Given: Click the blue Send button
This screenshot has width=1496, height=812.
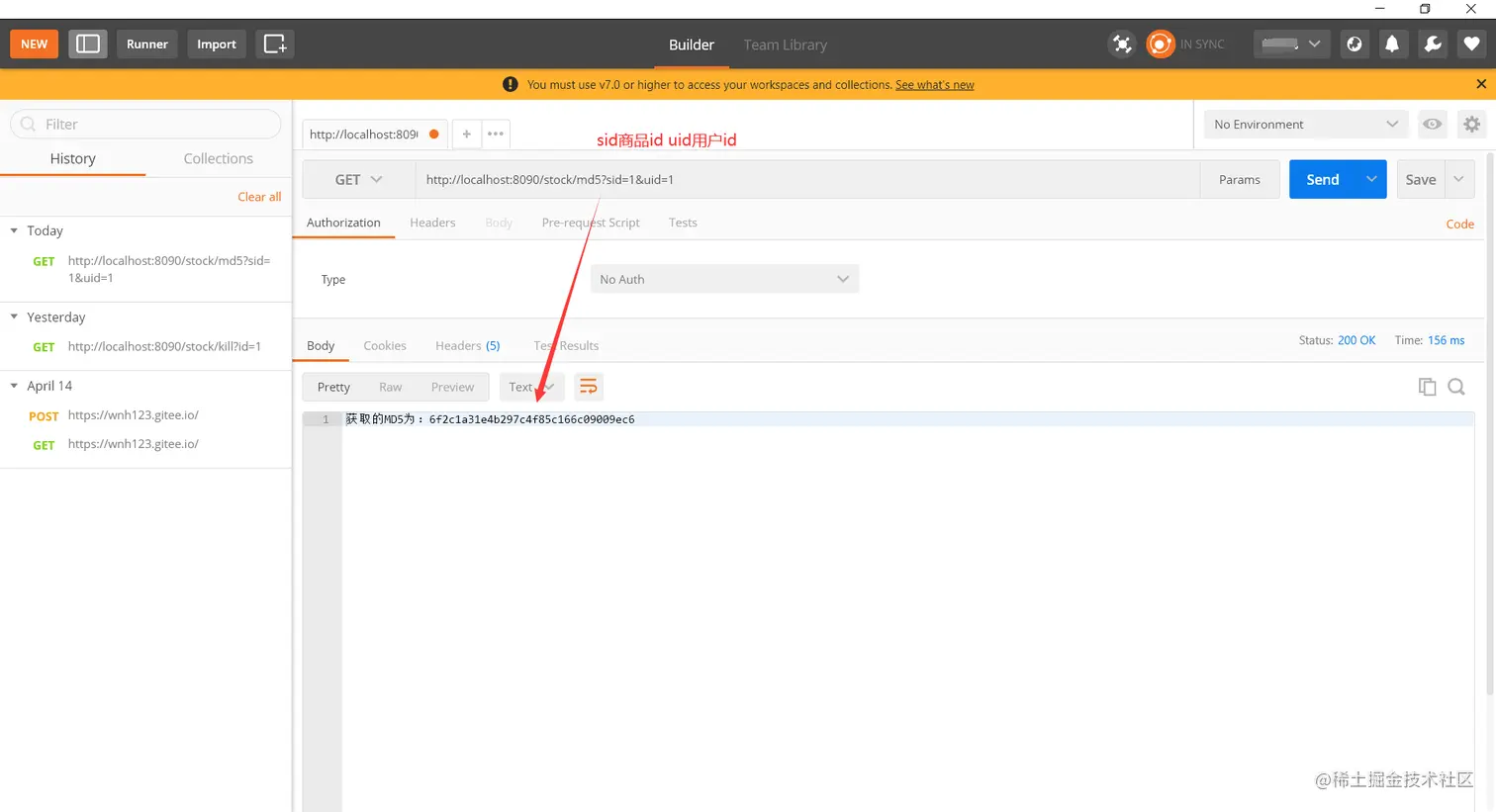Looking at the screenshot, I should [x=1323, y=179].
